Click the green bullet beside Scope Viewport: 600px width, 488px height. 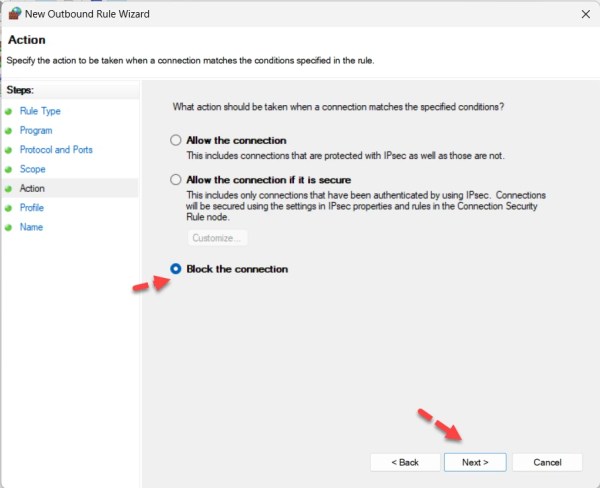[8, 169]
